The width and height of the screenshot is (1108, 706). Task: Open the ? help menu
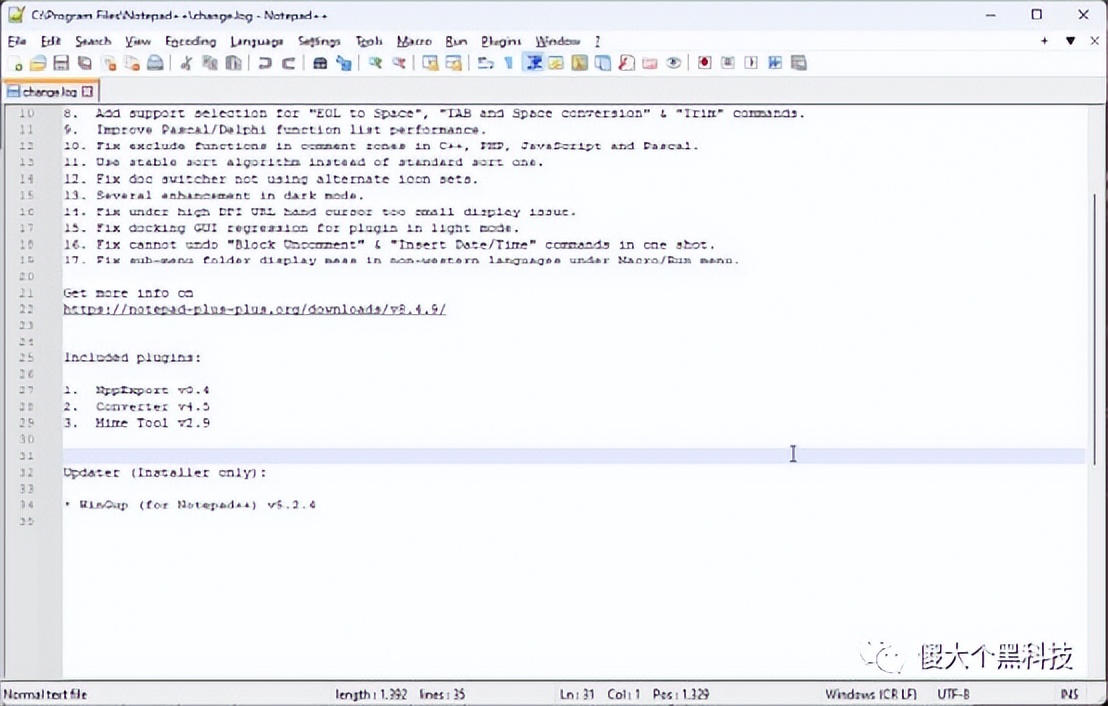[597, 41]
